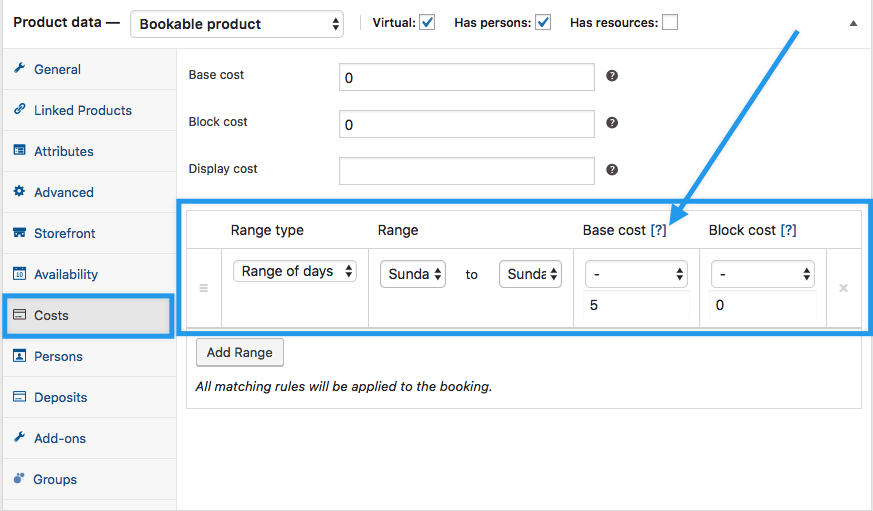The width and height of the screenshot is (873, 511).
Task: Open the Bookable product type dropdown
Action: pos(237,24)
